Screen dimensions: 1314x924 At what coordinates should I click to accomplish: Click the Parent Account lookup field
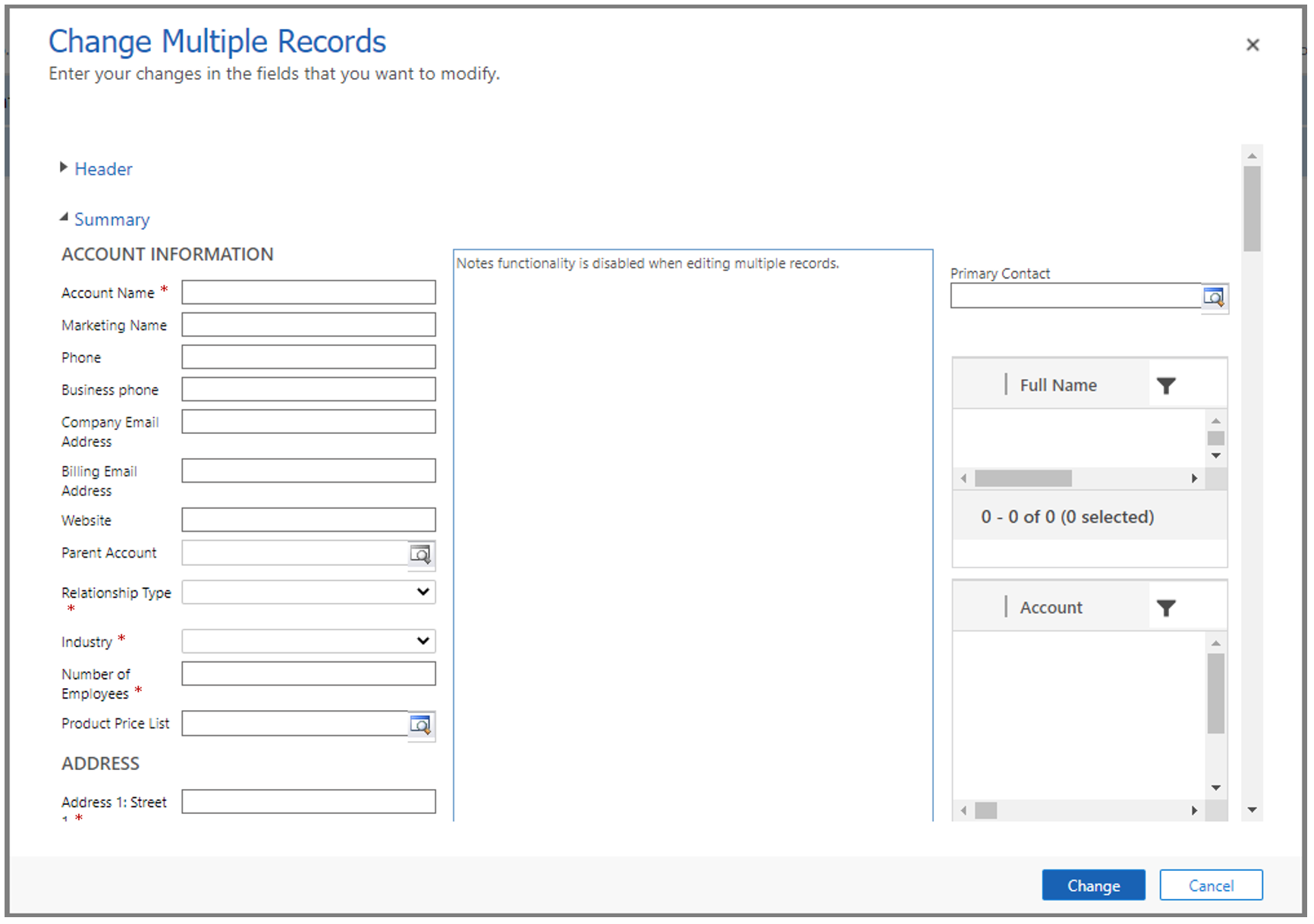295,553
